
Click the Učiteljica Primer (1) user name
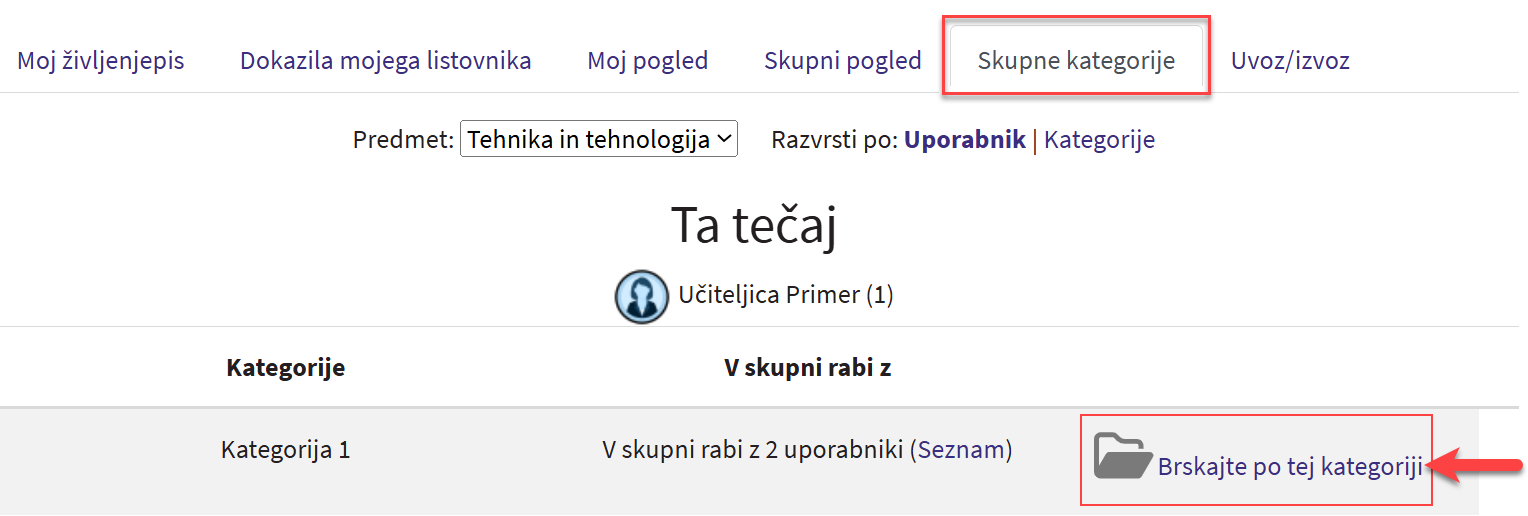tap(786, 295)
